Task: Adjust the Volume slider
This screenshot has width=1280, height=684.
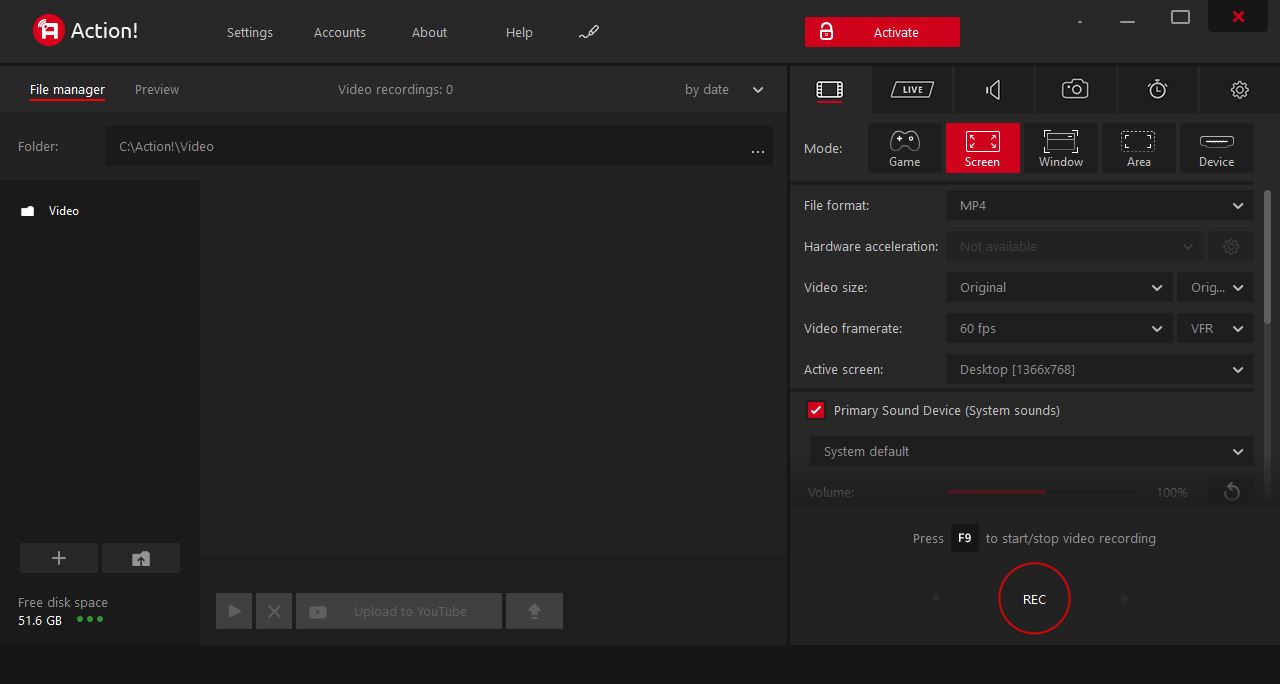Action: click(1043, 492)
